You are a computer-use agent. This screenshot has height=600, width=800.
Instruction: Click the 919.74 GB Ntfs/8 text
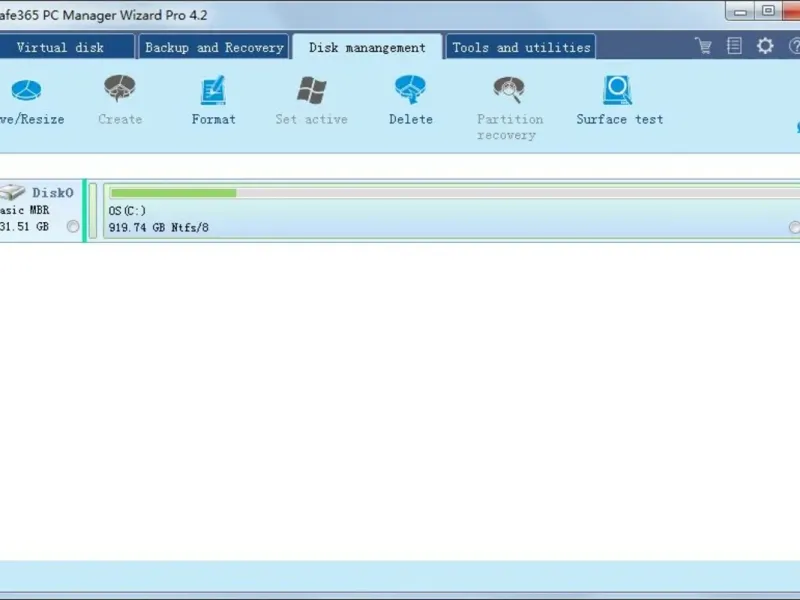(159, 228)
